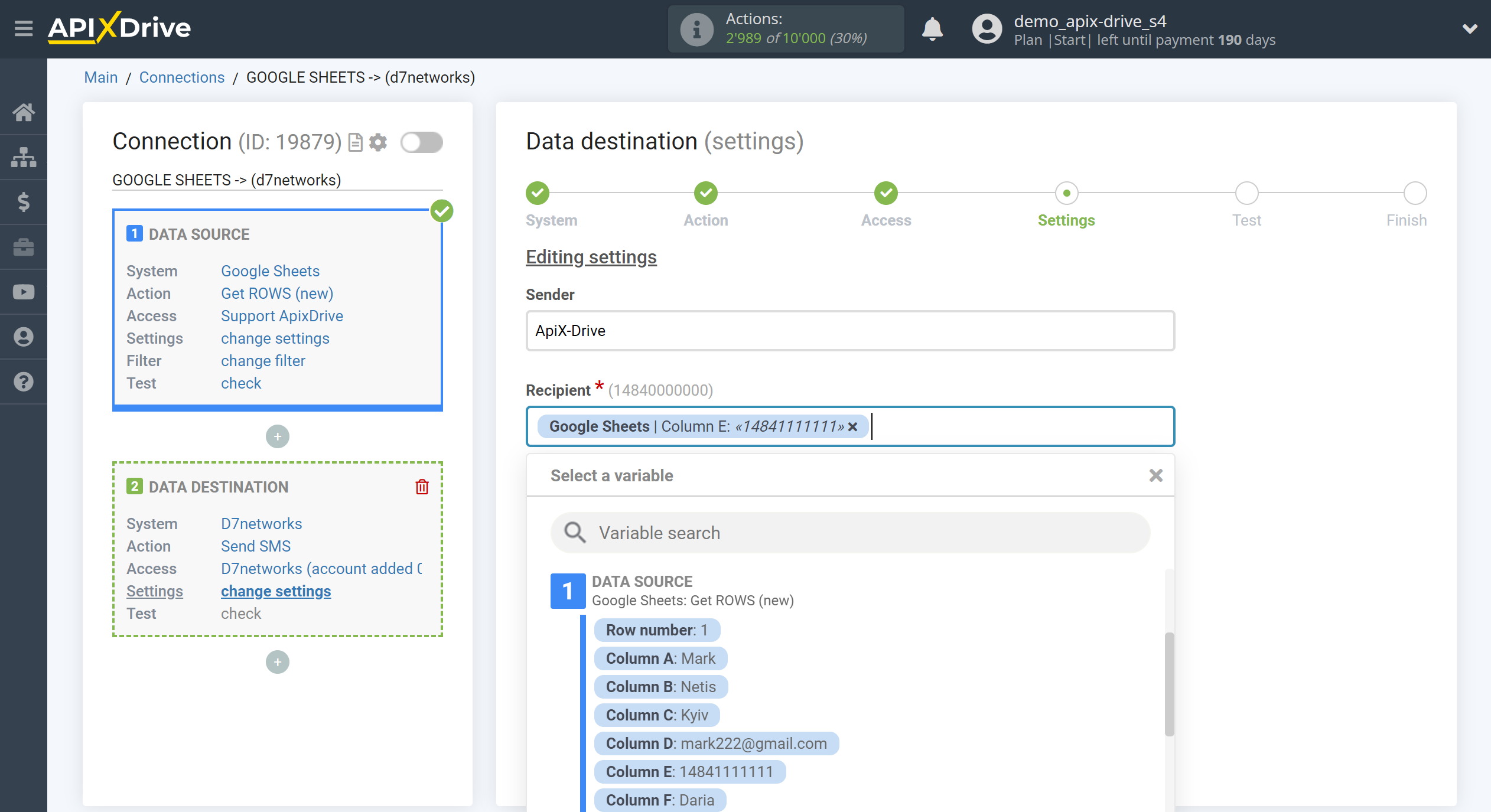1491x812 pixels.
Task: Add a block after data destination
Action: (278, 662)
